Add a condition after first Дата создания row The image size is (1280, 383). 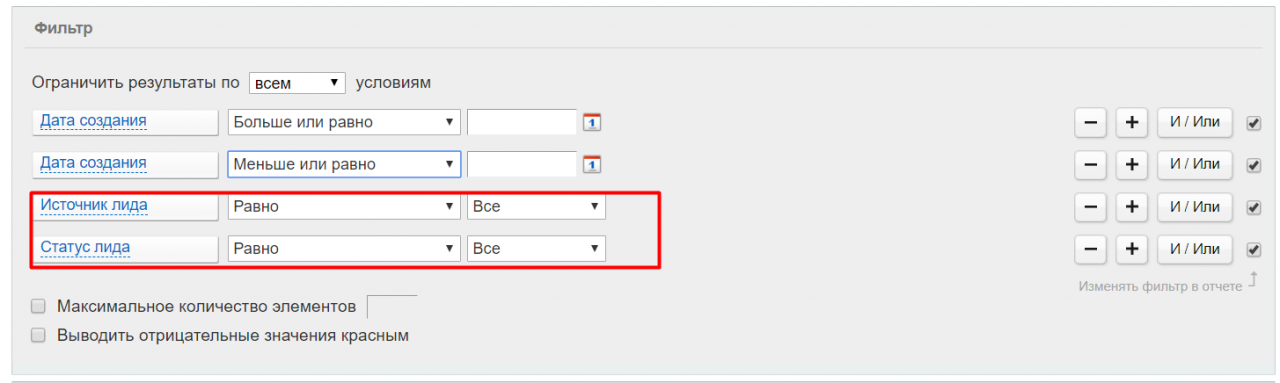tap(1131, 122)
